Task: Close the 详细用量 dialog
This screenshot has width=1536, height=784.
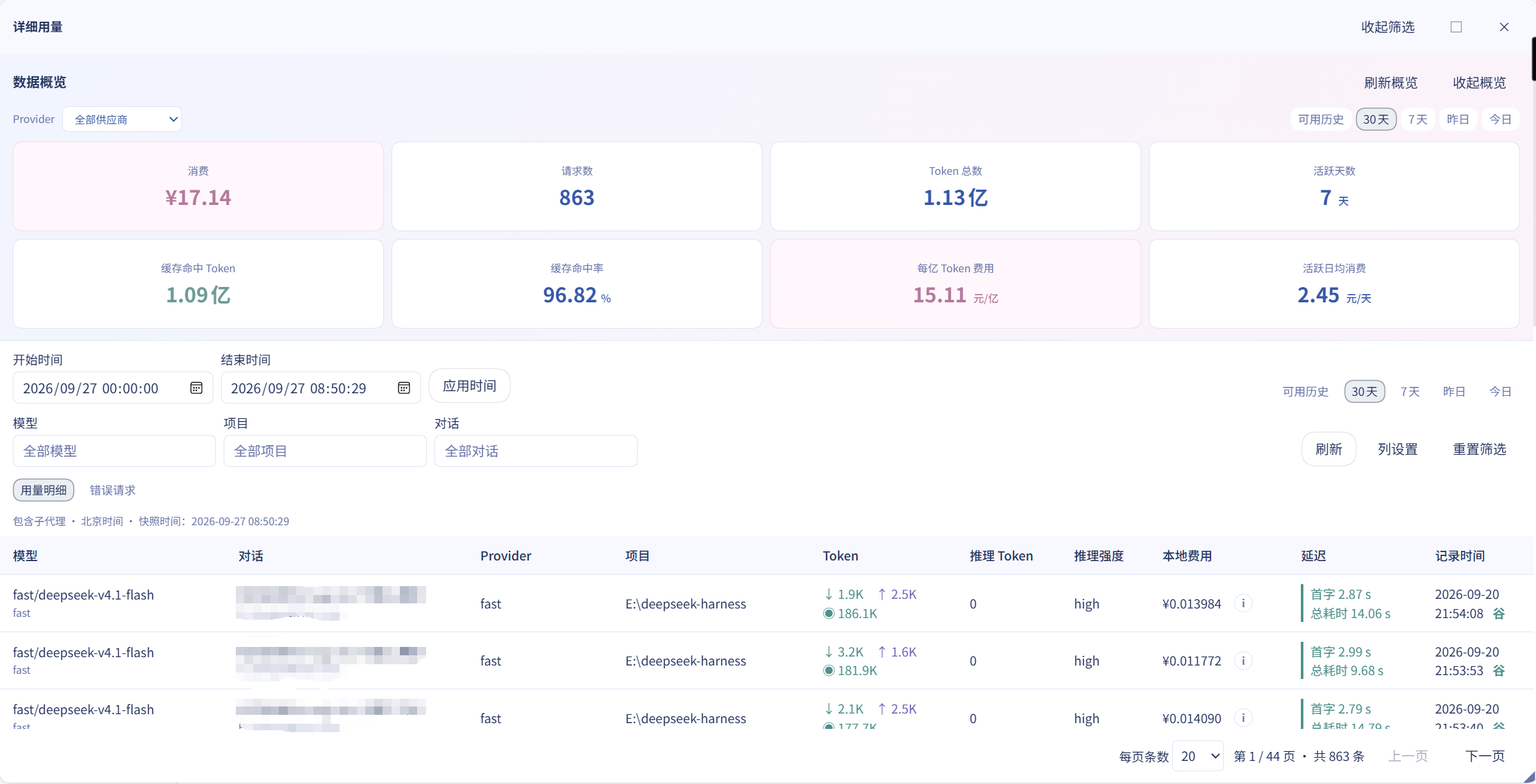Action: [1504, 27]
